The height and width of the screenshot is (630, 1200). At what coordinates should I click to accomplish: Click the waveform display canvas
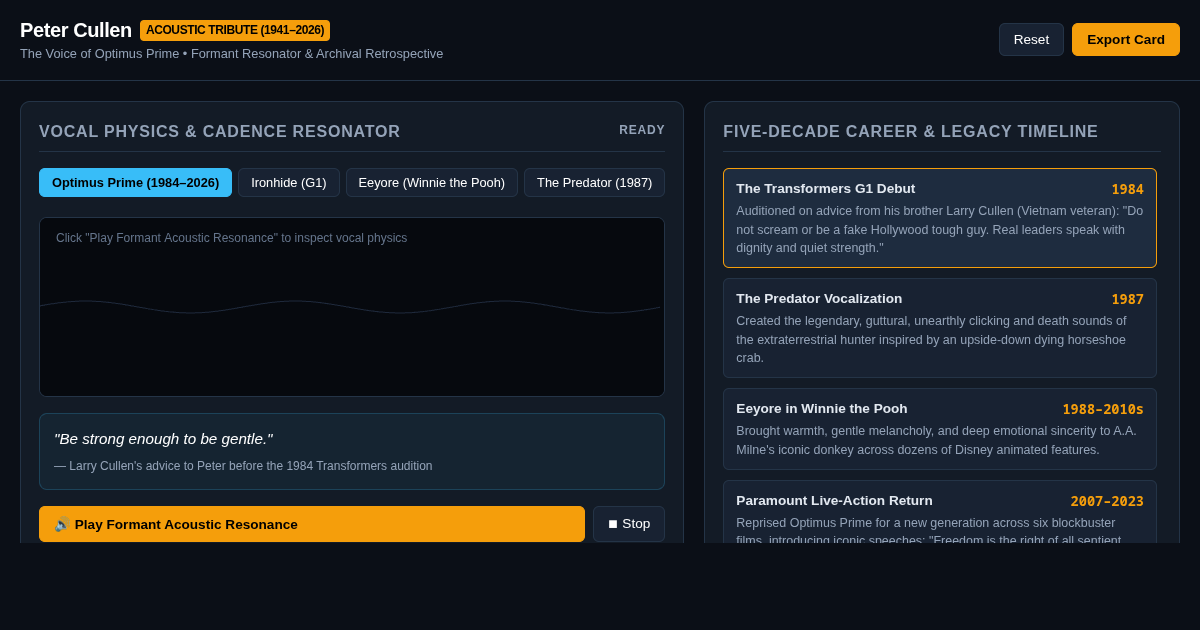coord(352,307)
